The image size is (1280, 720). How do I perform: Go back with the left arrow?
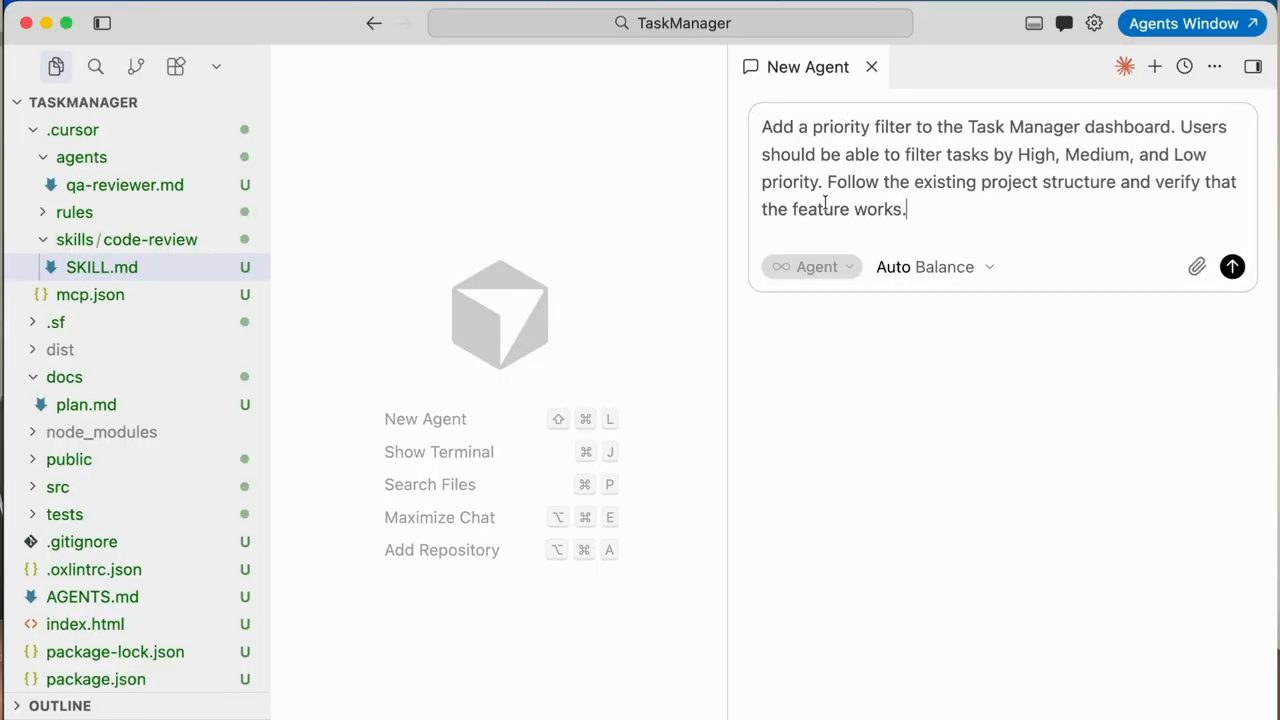click(374, 23)
